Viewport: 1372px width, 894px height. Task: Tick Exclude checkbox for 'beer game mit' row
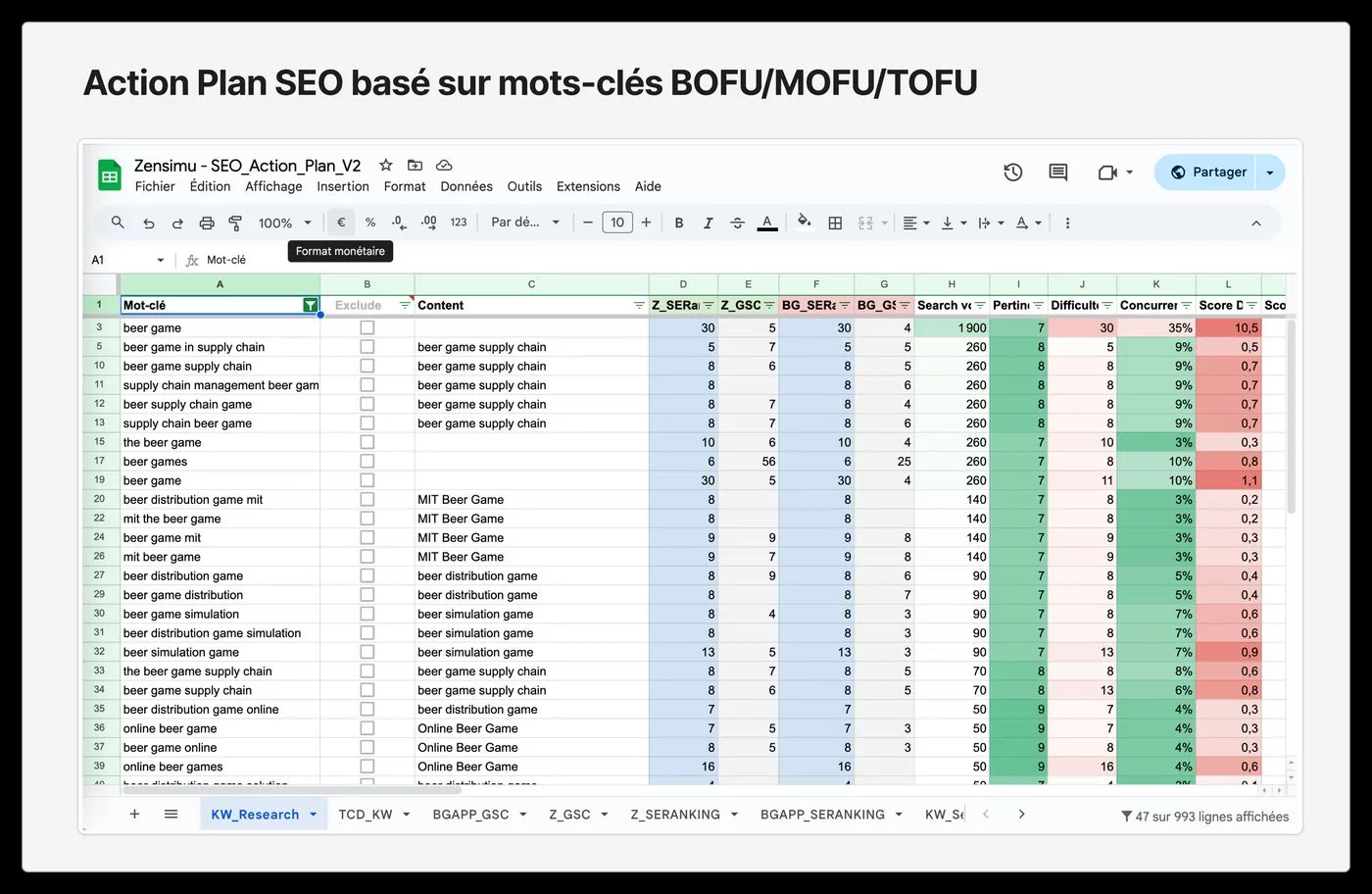pos(367,537)
